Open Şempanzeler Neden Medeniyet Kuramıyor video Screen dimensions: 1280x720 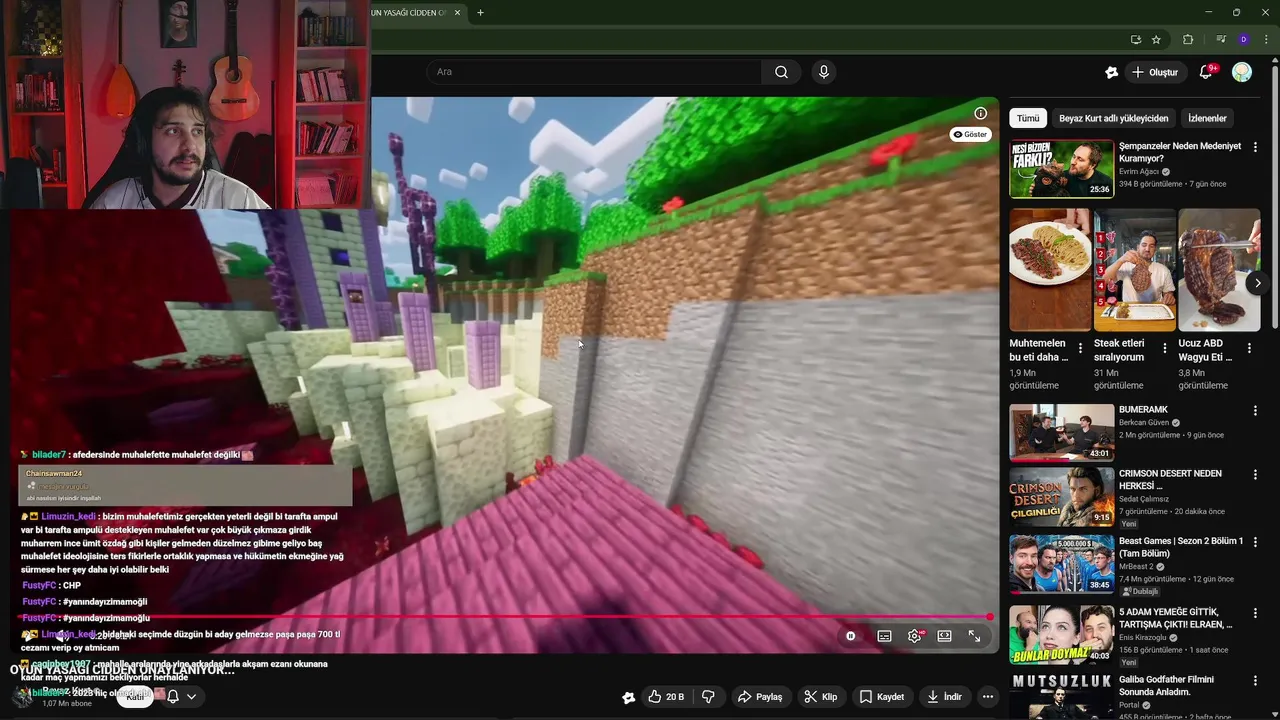(1180, 152)
